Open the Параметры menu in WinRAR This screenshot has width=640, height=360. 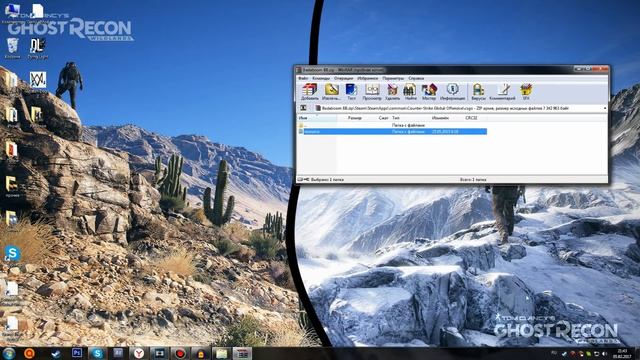coord(393,78)
